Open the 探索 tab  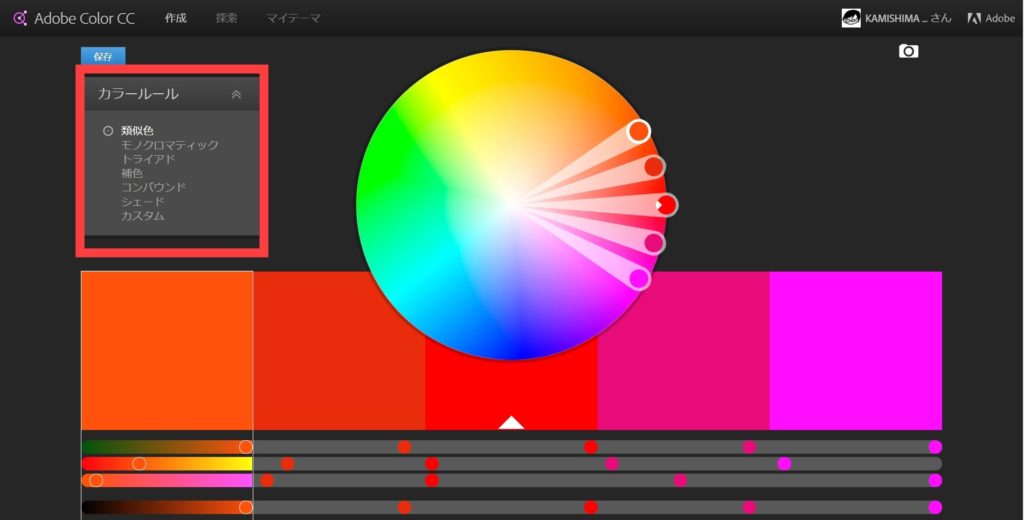click(226, 18)
